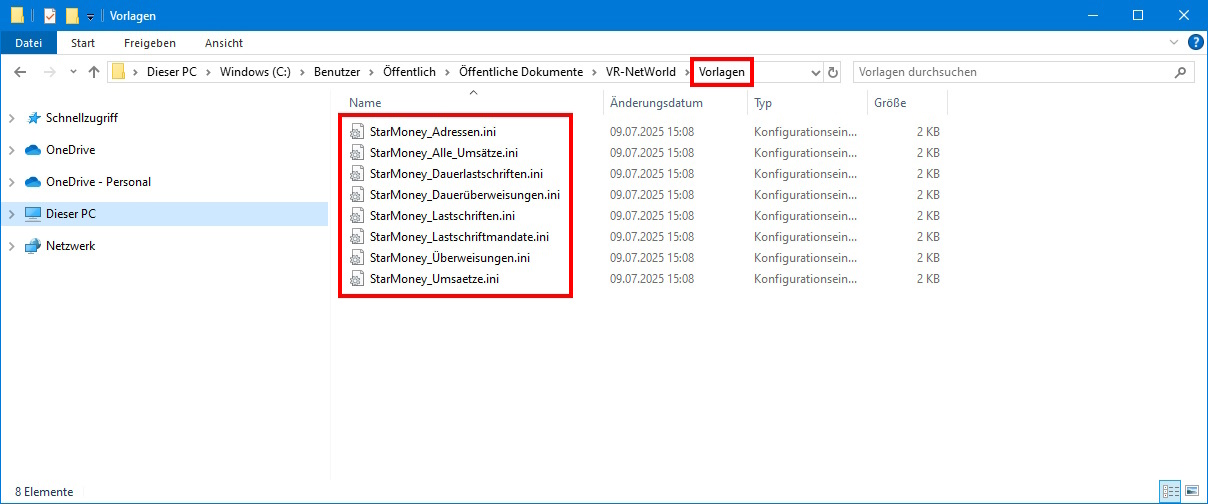
Task: Expand Dieser PC tree node arrow
Action: [12, 214]
